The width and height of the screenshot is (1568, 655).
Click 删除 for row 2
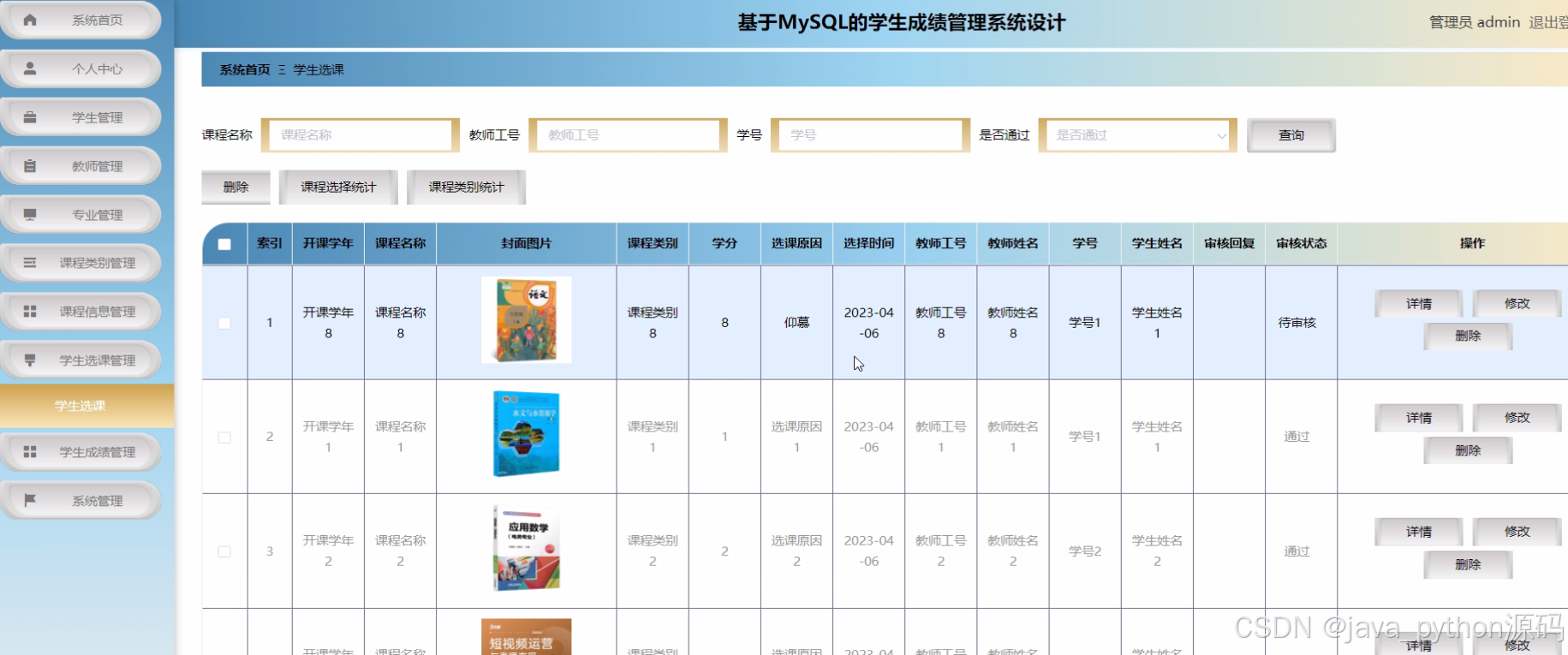pos(1468,450)
